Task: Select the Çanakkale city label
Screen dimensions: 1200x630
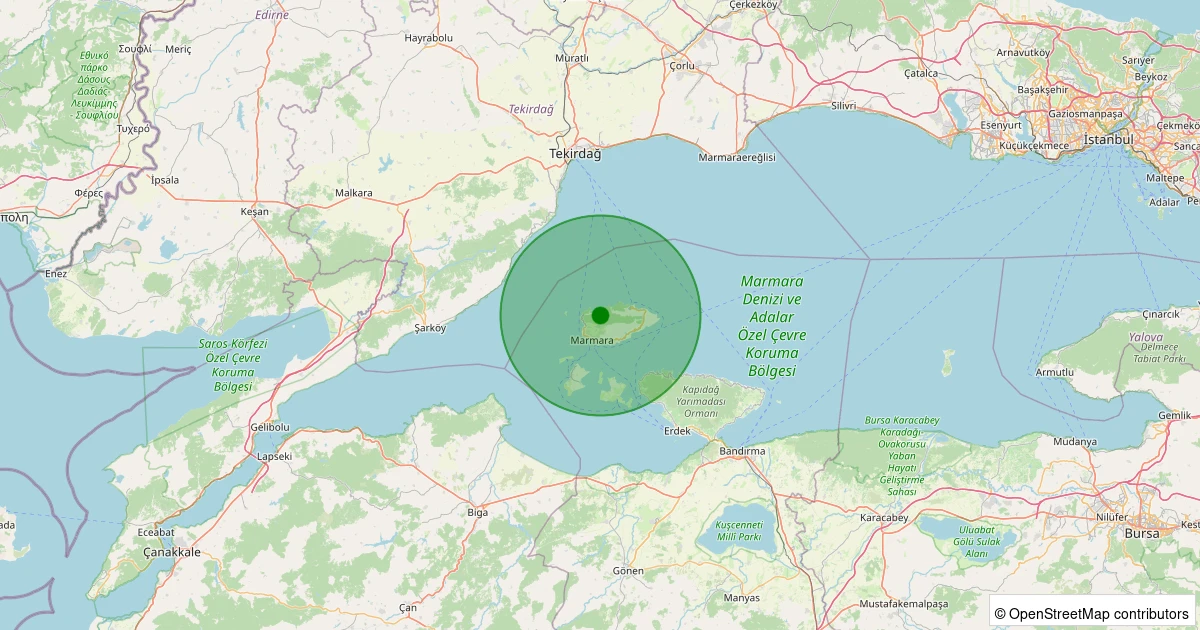Action: point(172,552)
